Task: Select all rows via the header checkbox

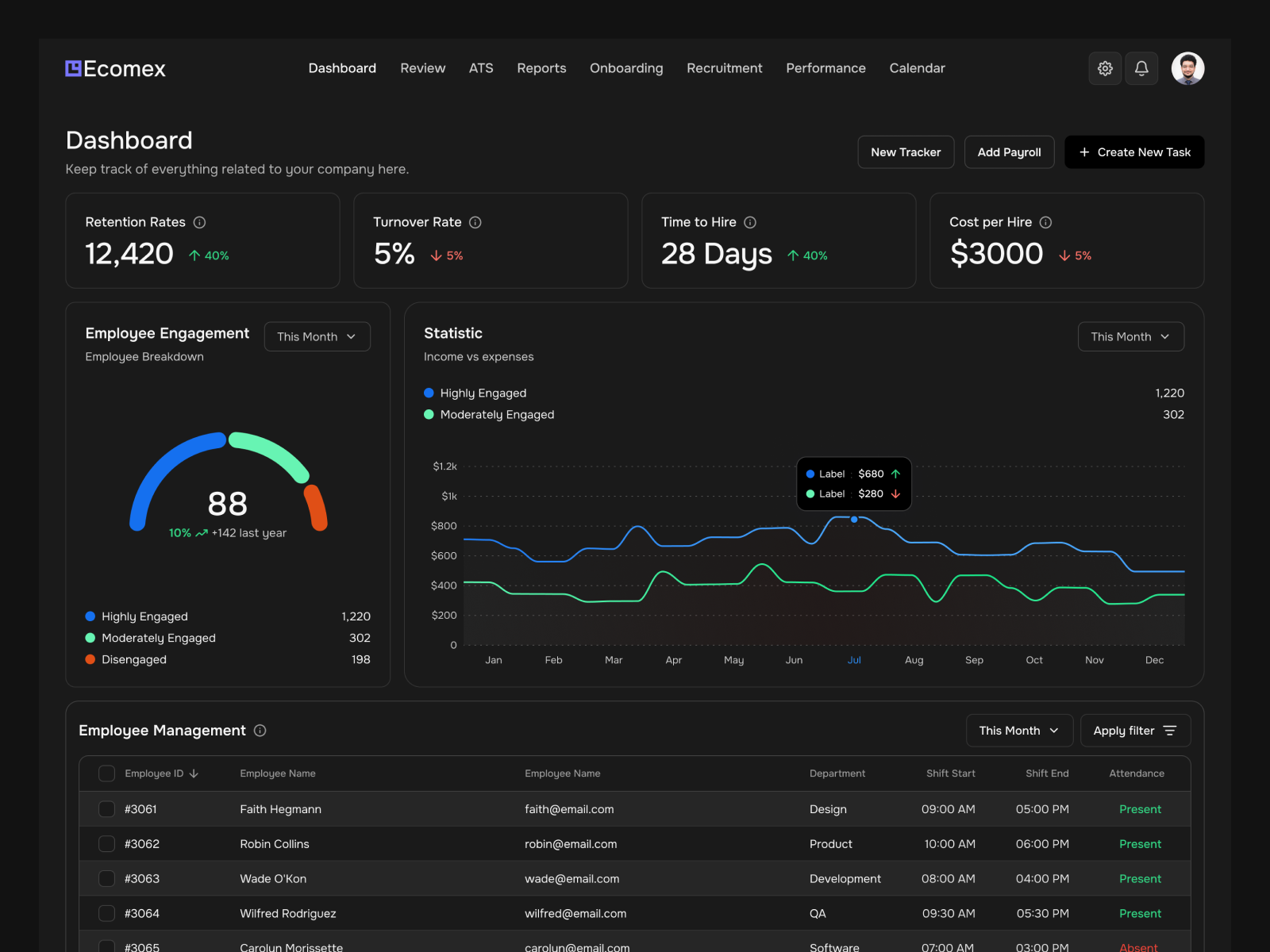Action: click(106, 773)
